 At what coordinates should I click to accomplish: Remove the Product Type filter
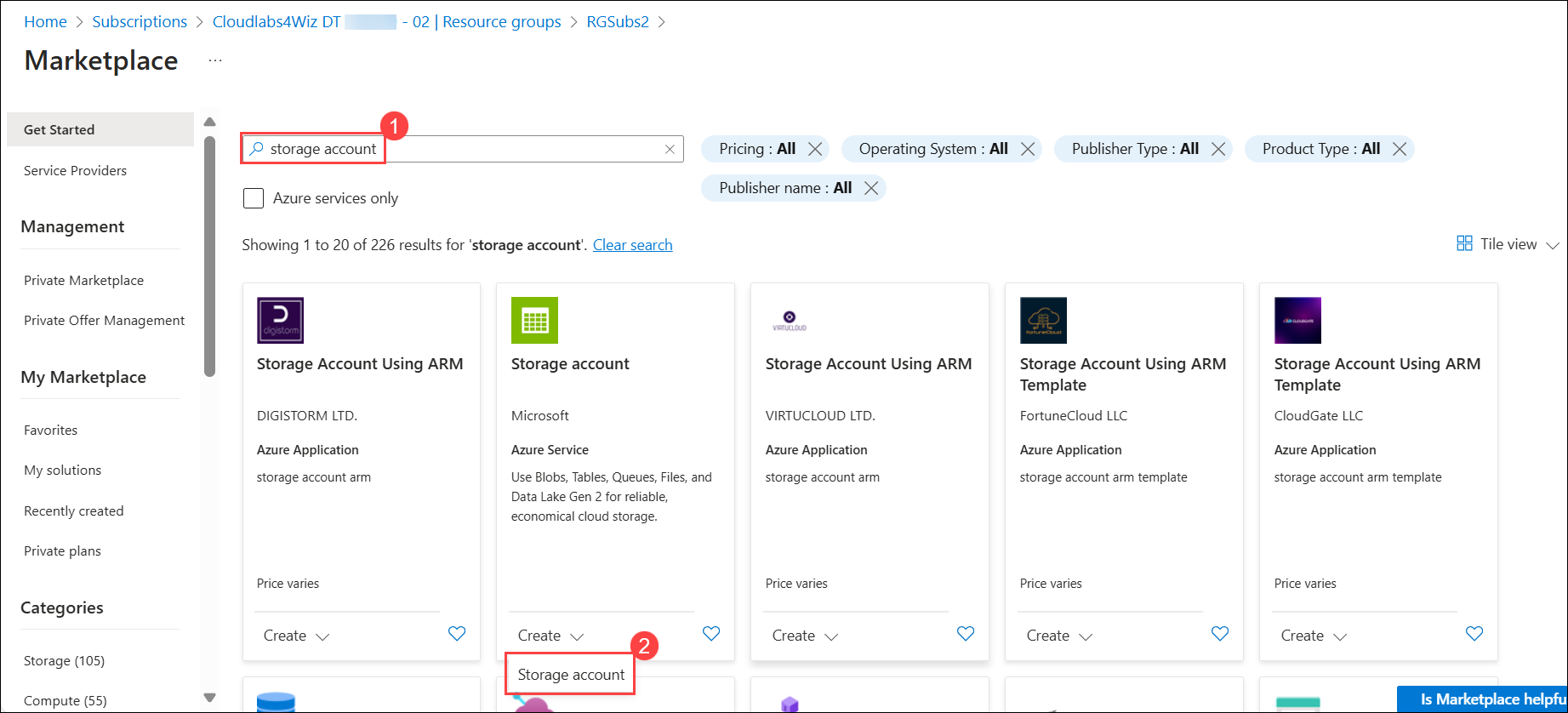point(1400,149)
